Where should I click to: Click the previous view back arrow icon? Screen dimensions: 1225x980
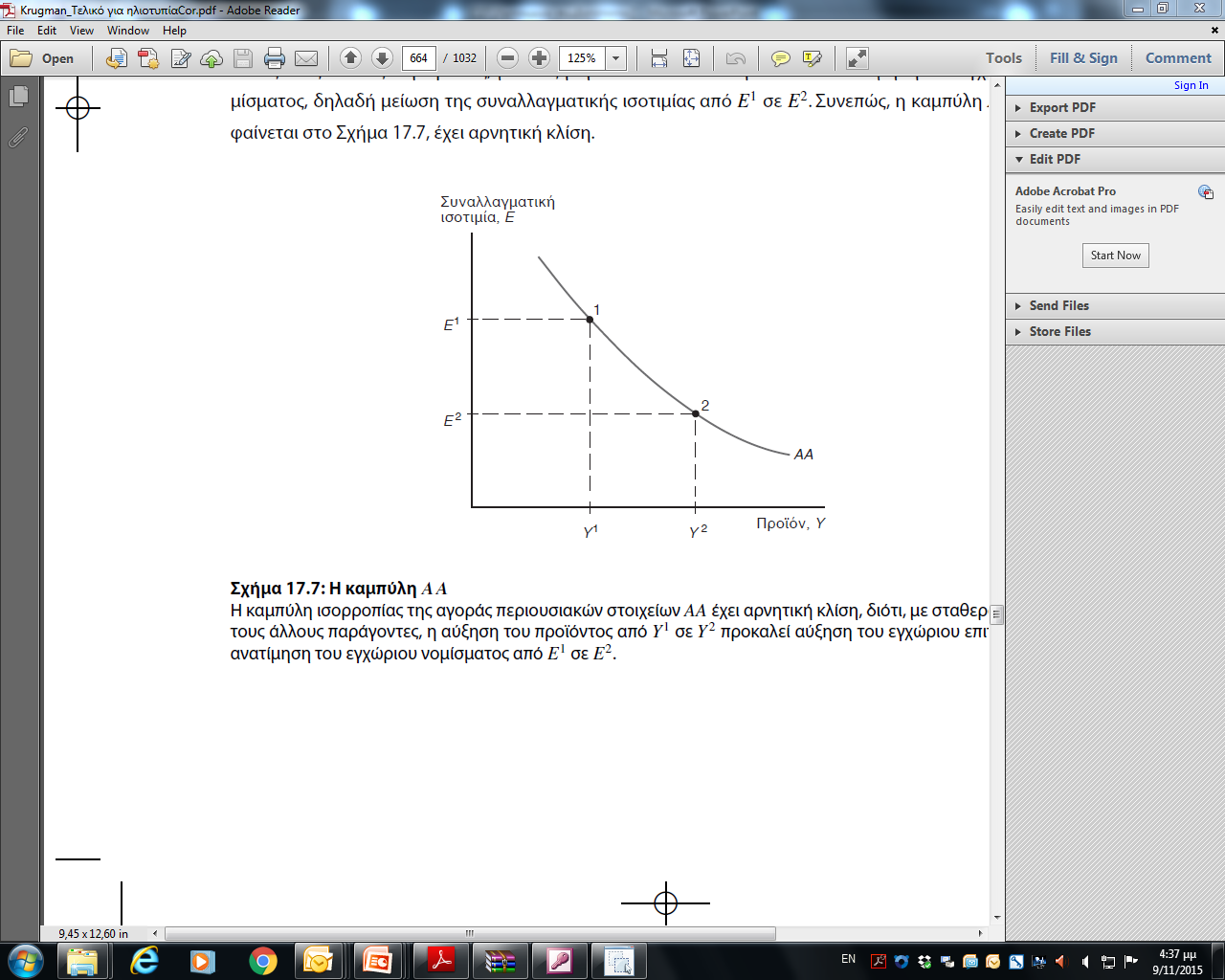pyautogui.click(x=735, y=58)
